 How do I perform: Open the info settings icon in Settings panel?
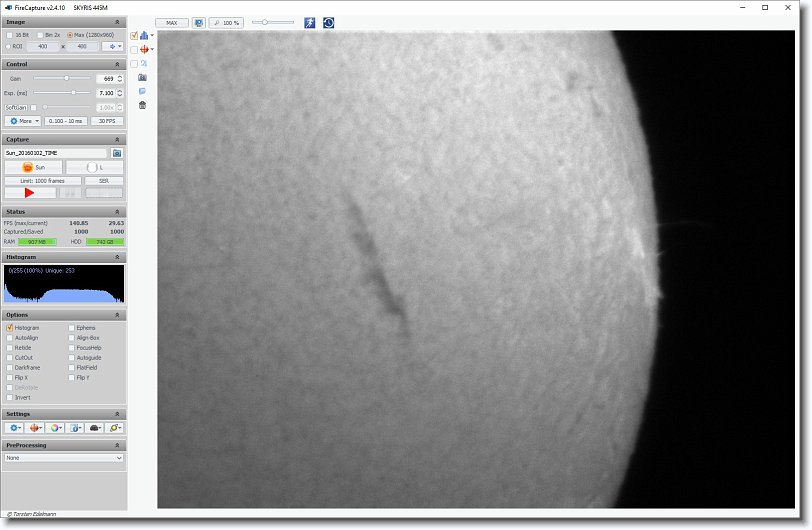click(x=75, y=428)
